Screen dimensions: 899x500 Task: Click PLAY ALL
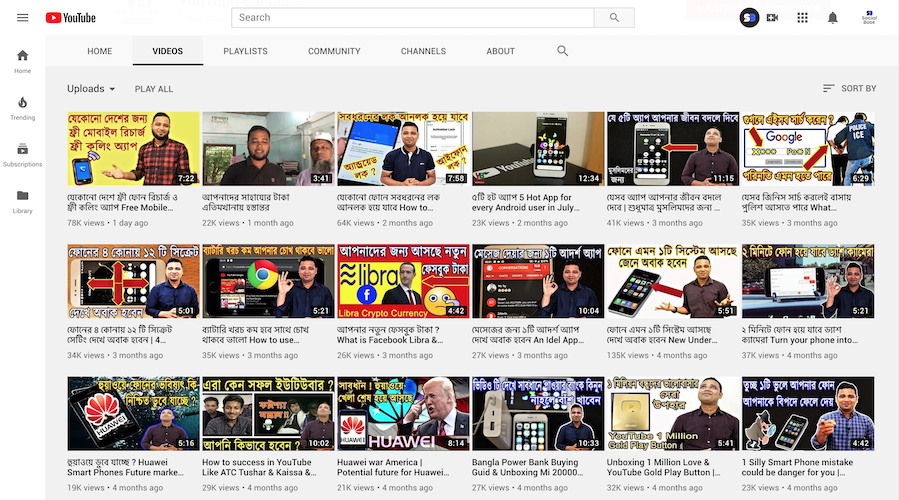pos(154,89)
